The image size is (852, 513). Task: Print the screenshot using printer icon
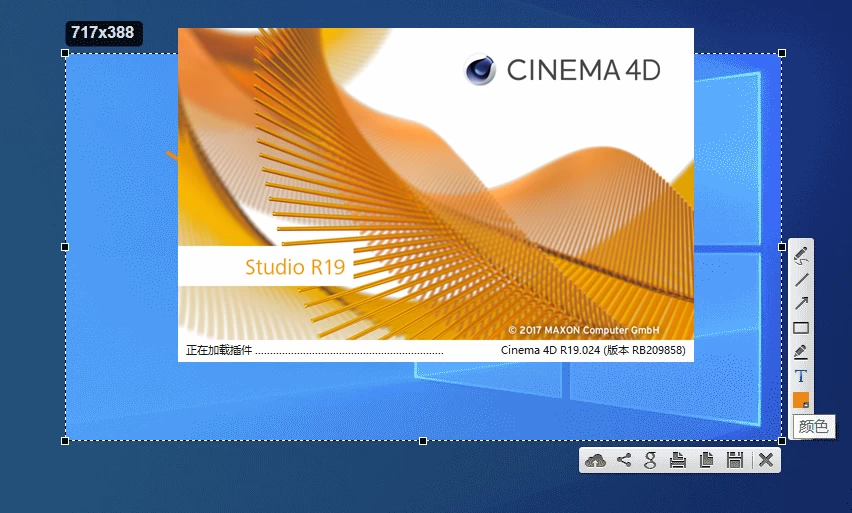678,460
